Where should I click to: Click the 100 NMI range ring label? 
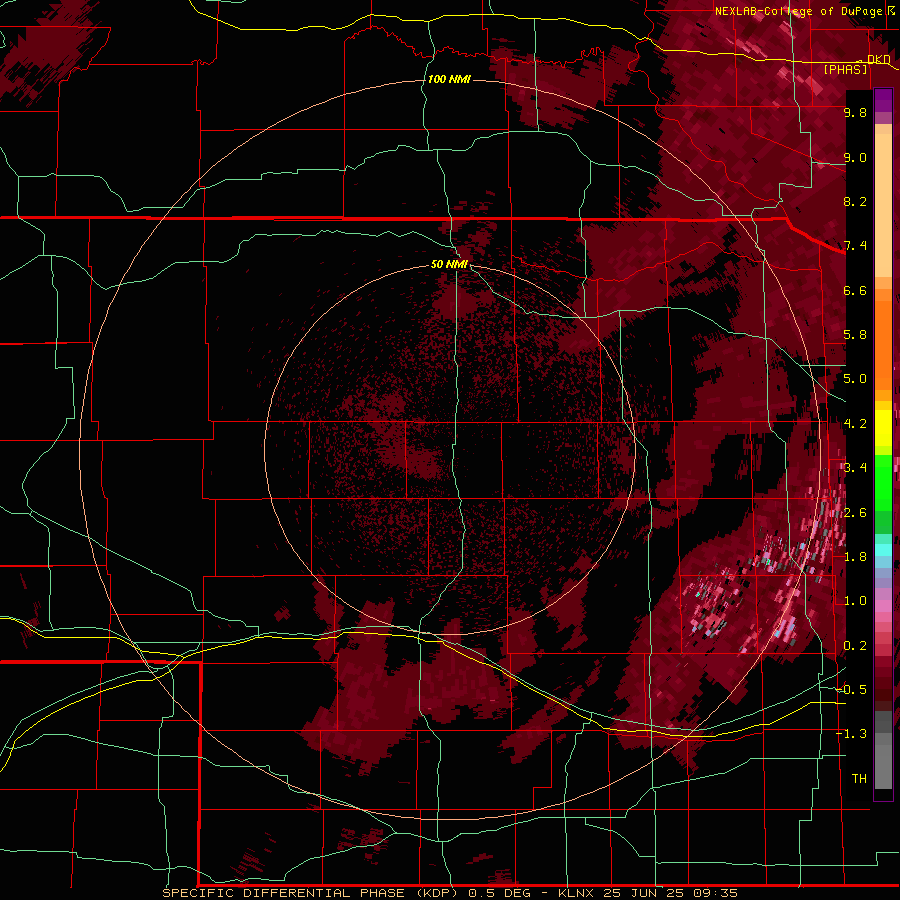tap(449, 79)
